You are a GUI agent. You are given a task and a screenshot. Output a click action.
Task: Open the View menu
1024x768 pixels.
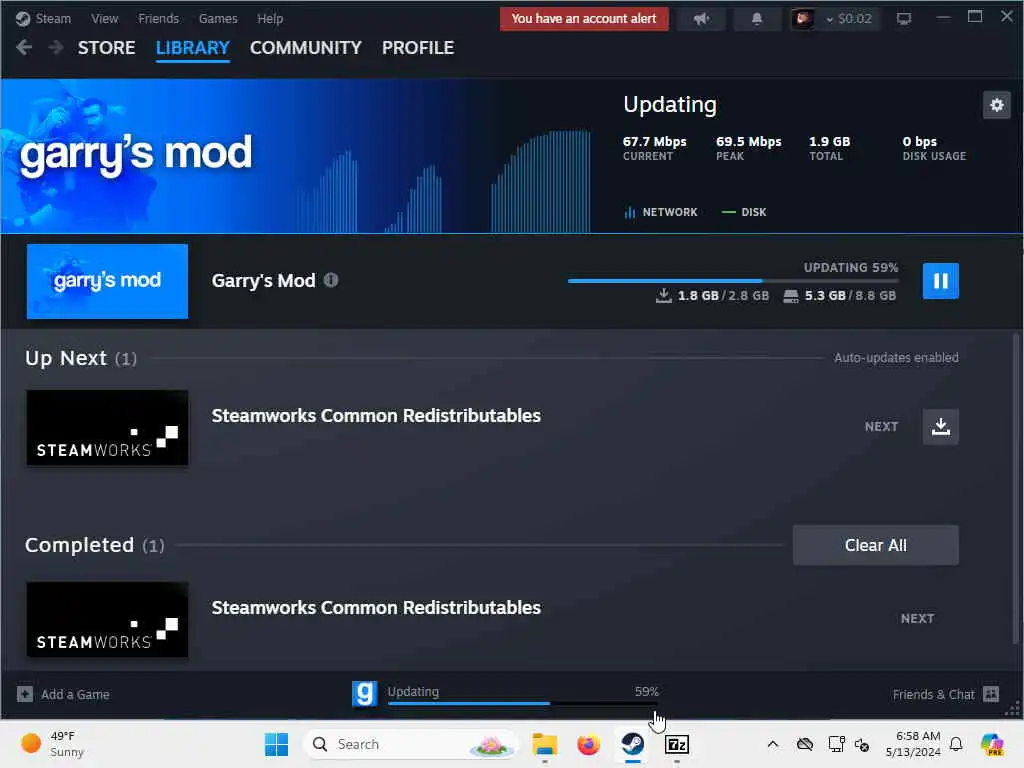pyautogui.click(x=104, y=18)
